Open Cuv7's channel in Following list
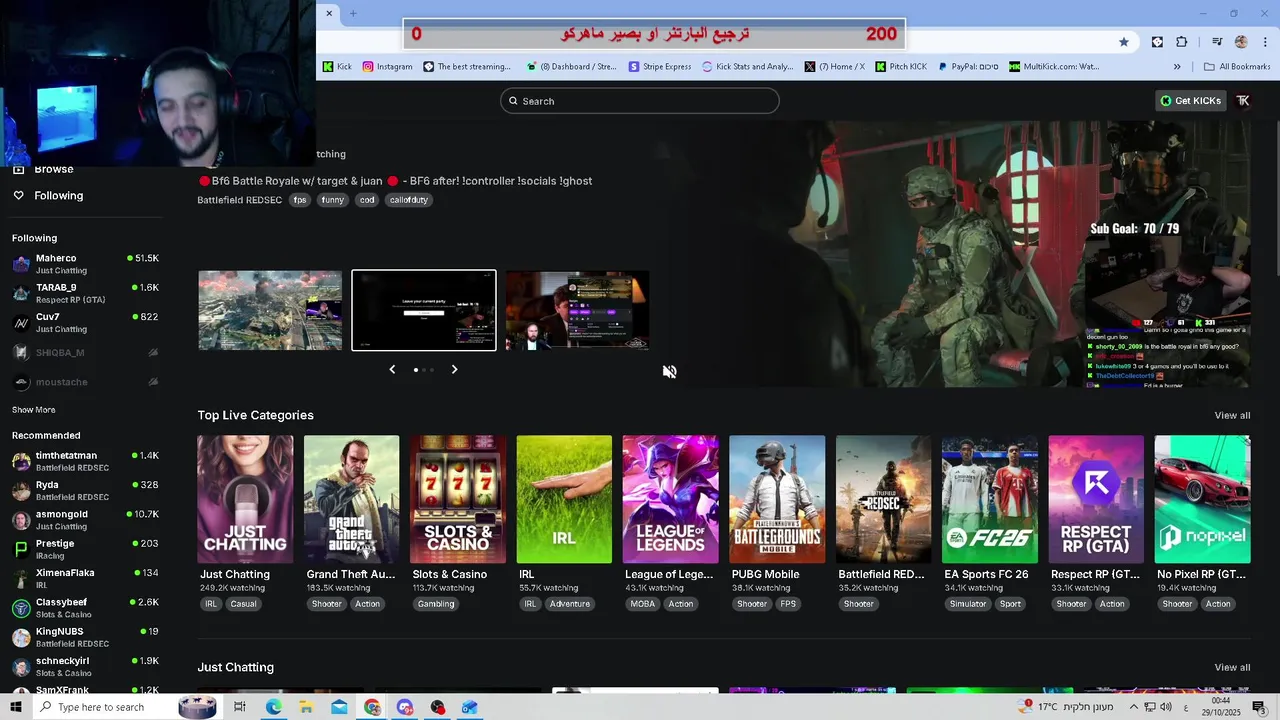The width and height of the screenshot is (1280, 720). point(85,322)
